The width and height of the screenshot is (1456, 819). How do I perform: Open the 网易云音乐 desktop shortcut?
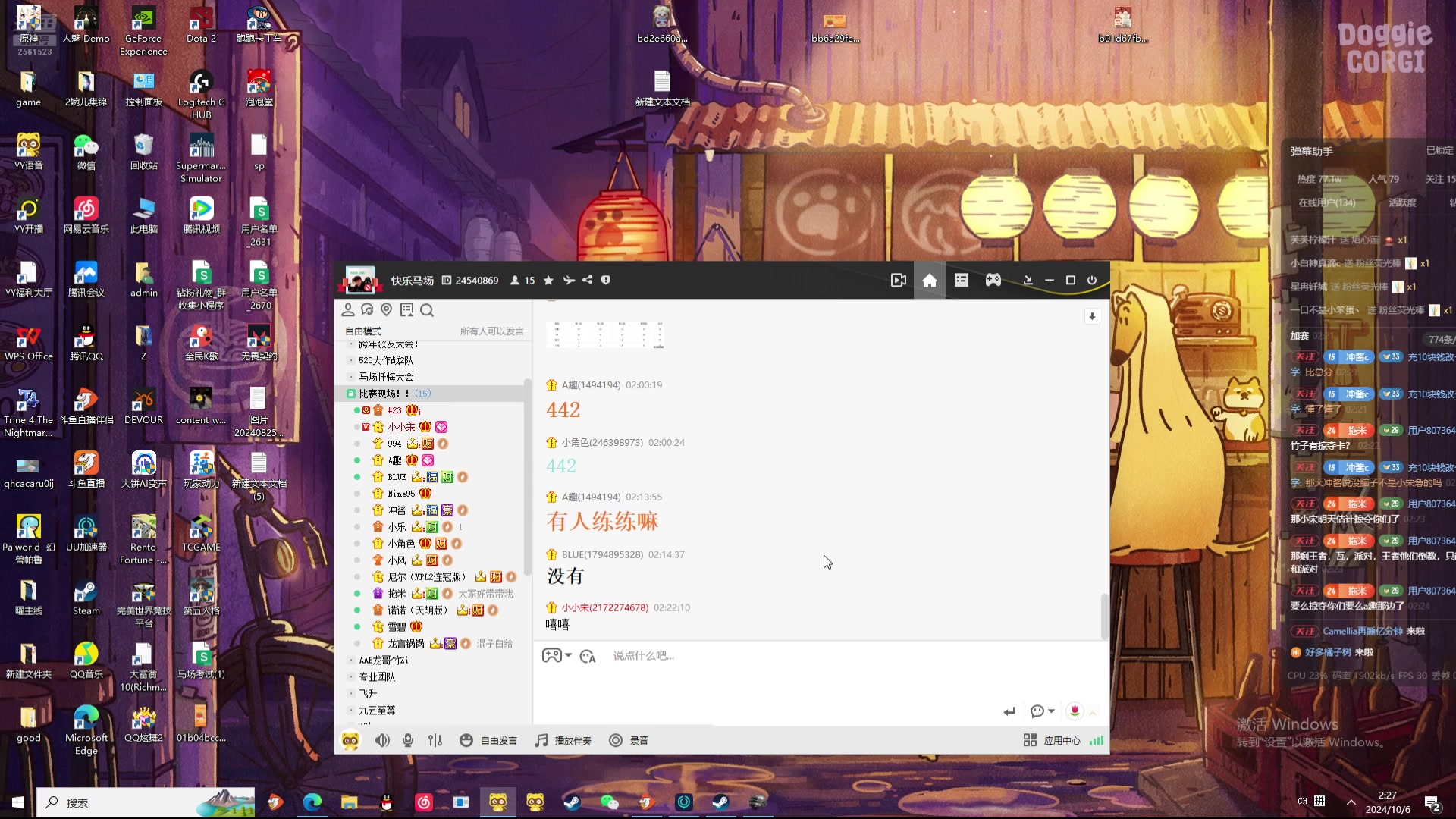(x=86, y=216)
